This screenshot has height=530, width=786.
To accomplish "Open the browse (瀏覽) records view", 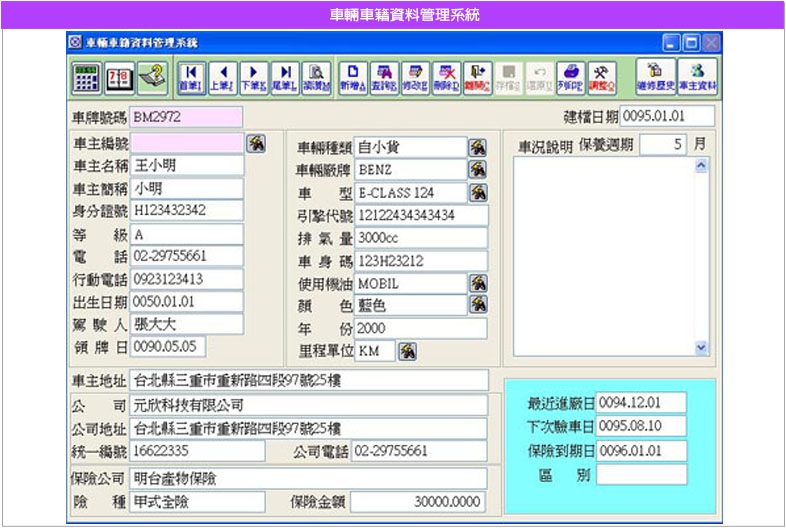I will click(317, 75).
